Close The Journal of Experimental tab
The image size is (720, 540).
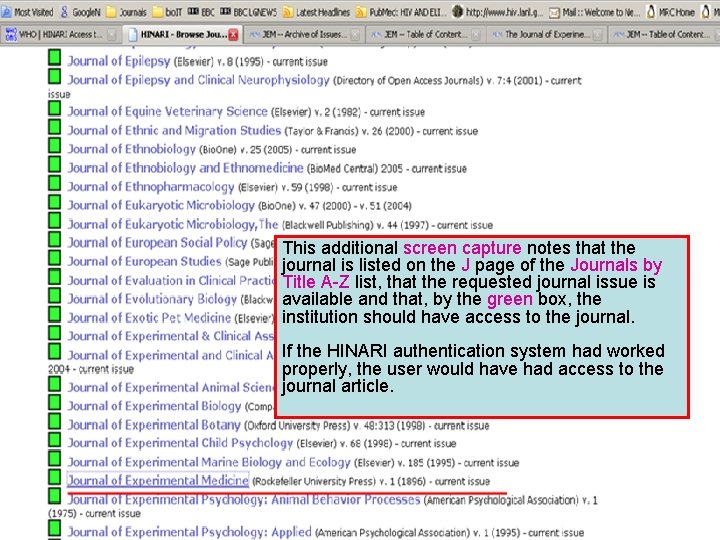pos(597,34)
